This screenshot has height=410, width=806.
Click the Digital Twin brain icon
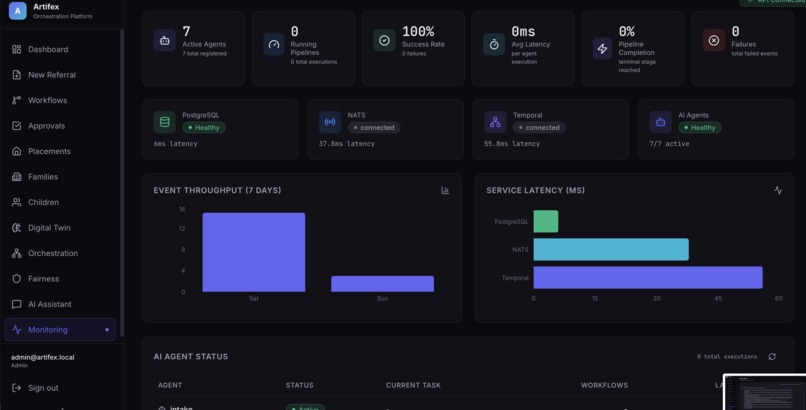click(16, 228)
